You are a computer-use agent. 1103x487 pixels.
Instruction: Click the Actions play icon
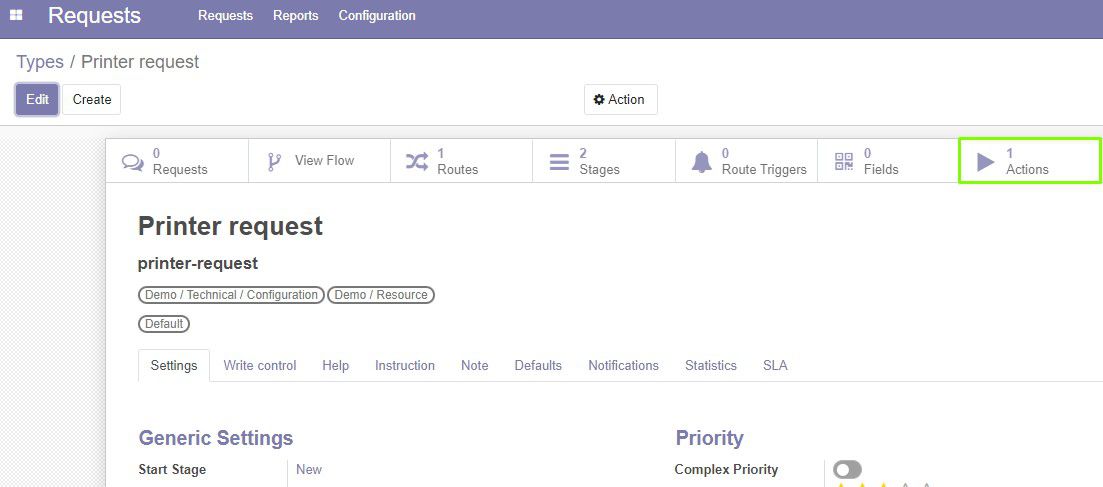986,162
